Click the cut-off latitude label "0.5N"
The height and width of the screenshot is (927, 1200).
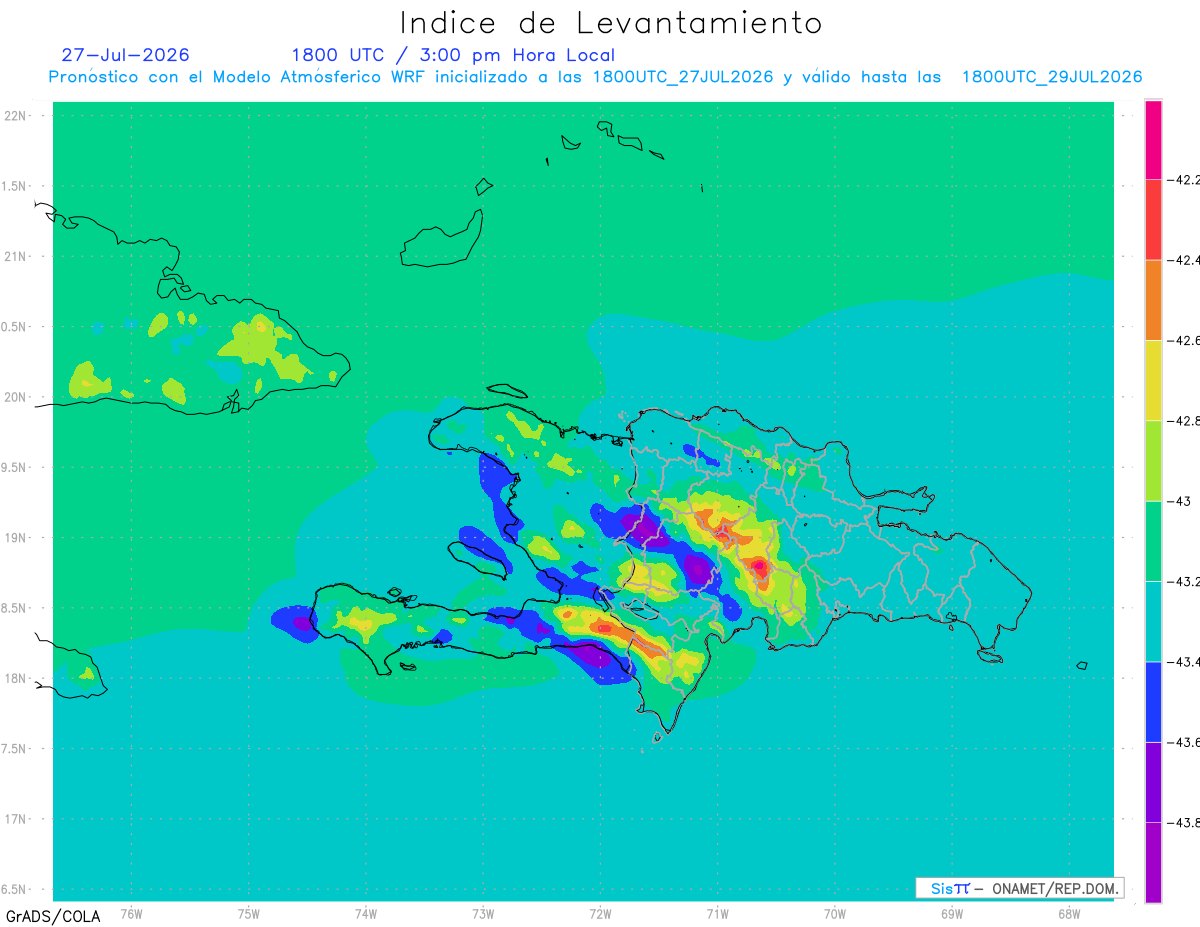point(15,327)
